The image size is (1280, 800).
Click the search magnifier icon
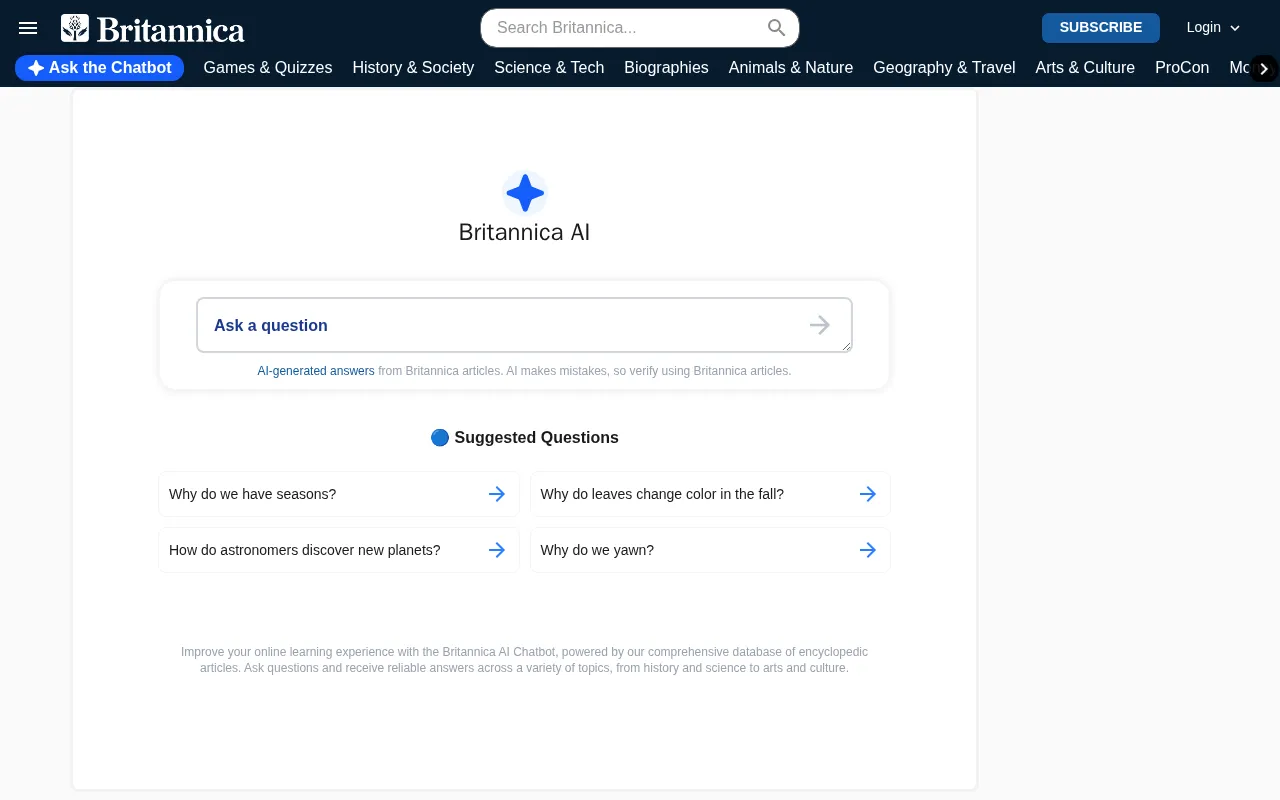[777, 28]
